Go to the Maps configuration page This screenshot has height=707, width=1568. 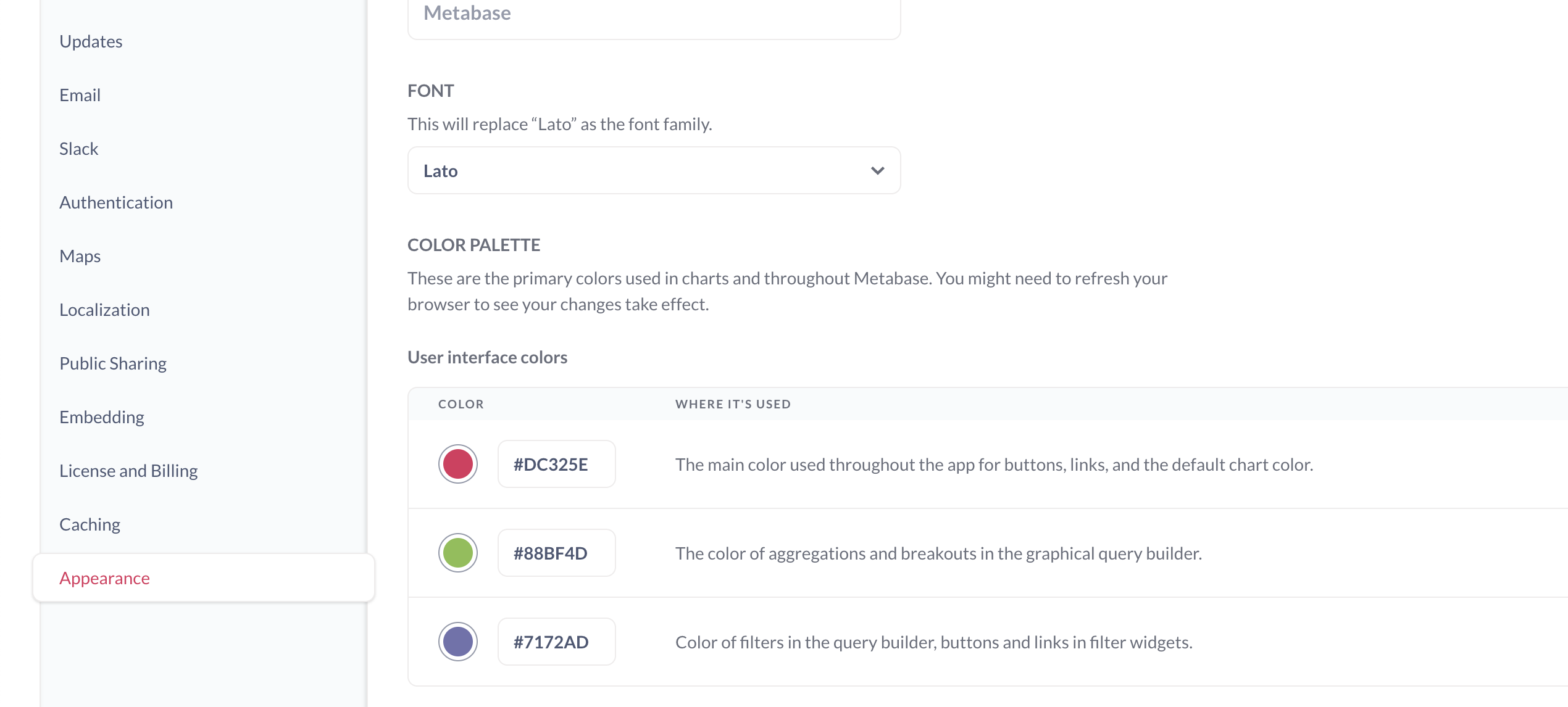click(x=80, y=255)
